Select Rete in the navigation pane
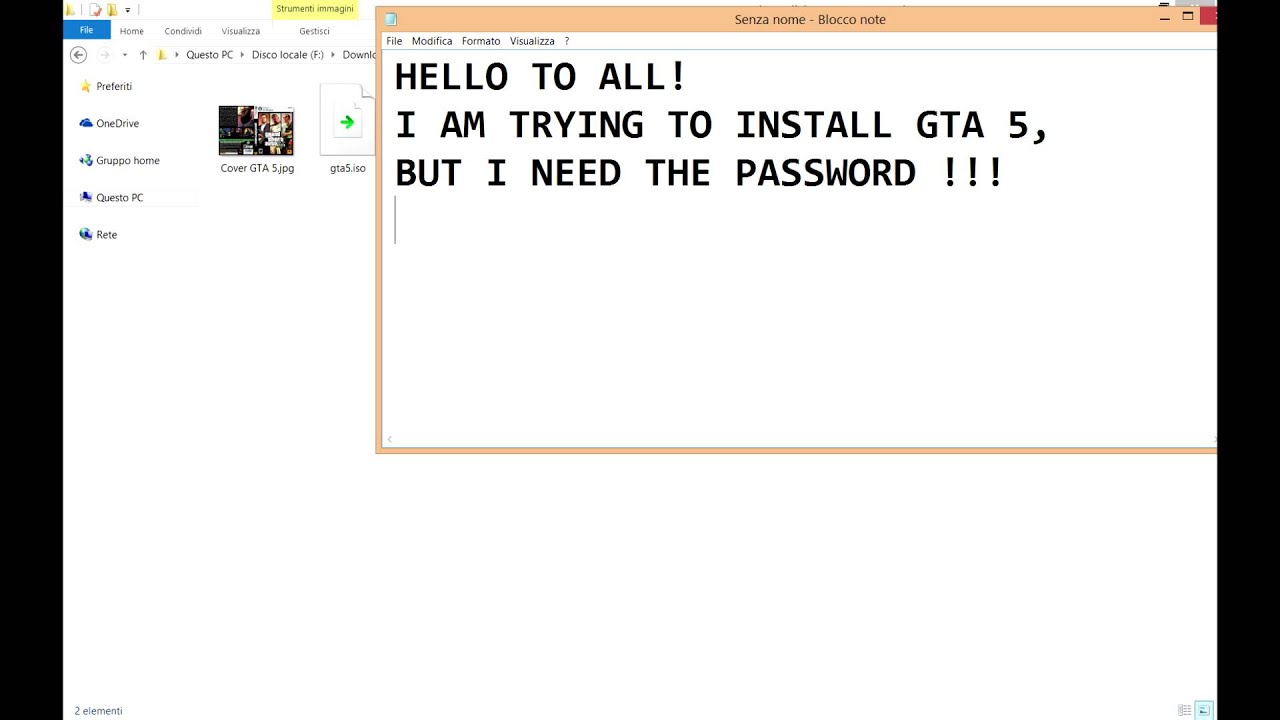1280x720 pixels. pyautogui.click(x=106, y=234)
